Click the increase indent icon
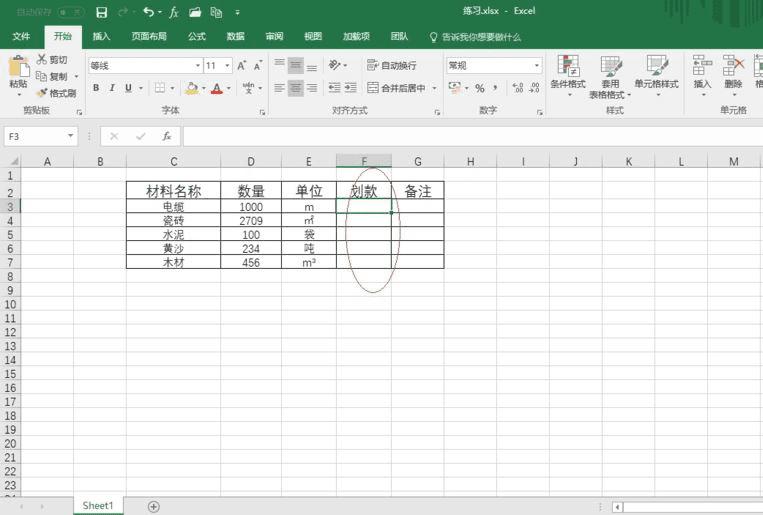This screenshot has width=763, height=515. (x=351, y=88)
